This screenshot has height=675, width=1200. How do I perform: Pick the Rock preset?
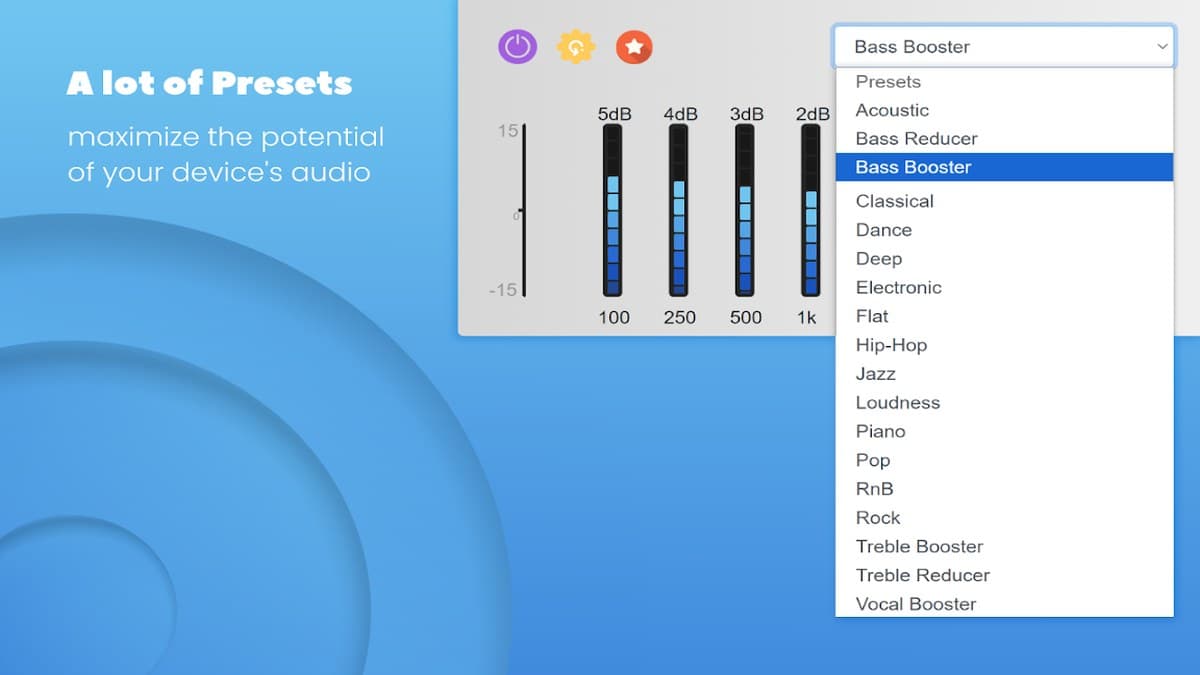(x=1004, y=518)
